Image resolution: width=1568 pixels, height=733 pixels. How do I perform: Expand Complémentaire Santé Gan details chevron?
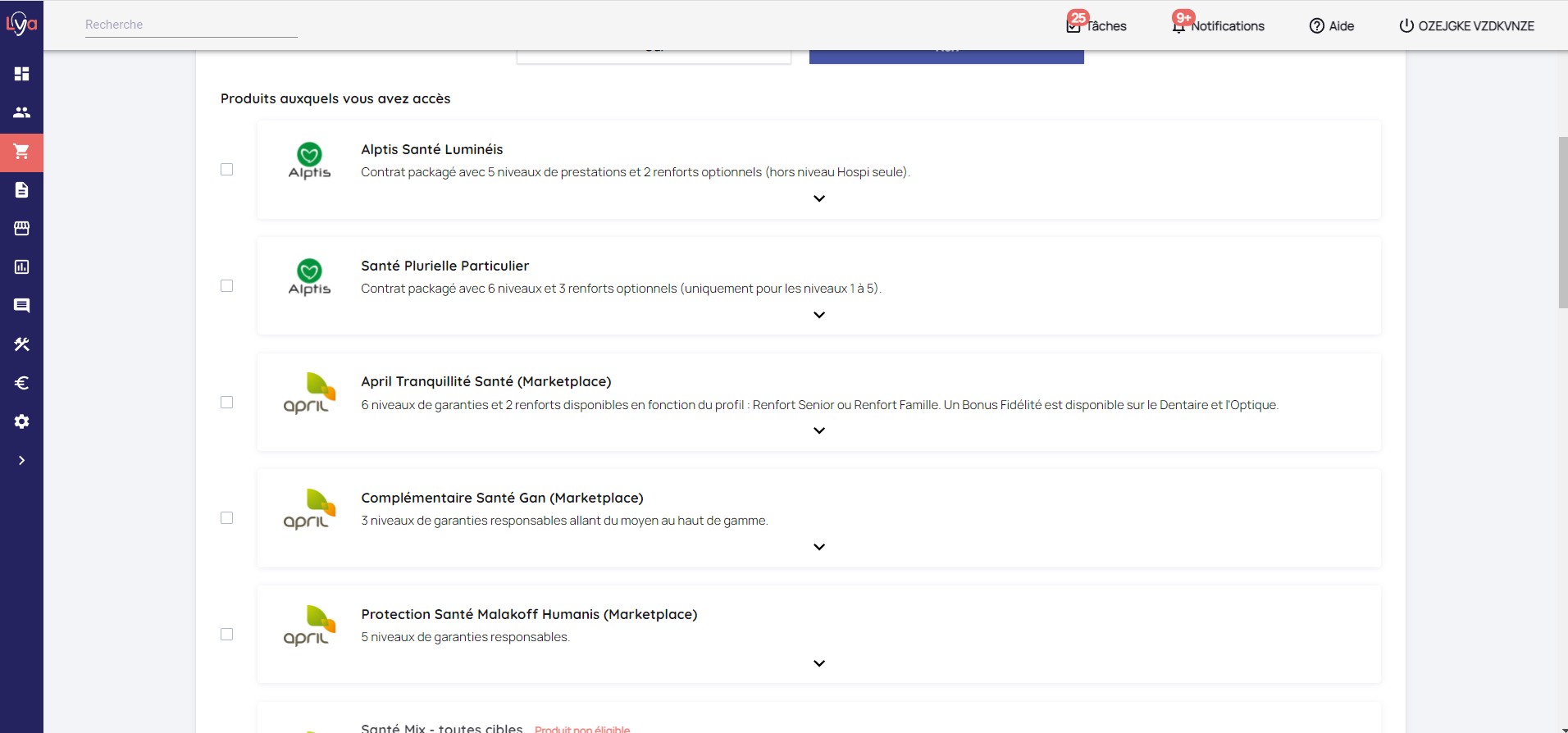pos(818,547)
